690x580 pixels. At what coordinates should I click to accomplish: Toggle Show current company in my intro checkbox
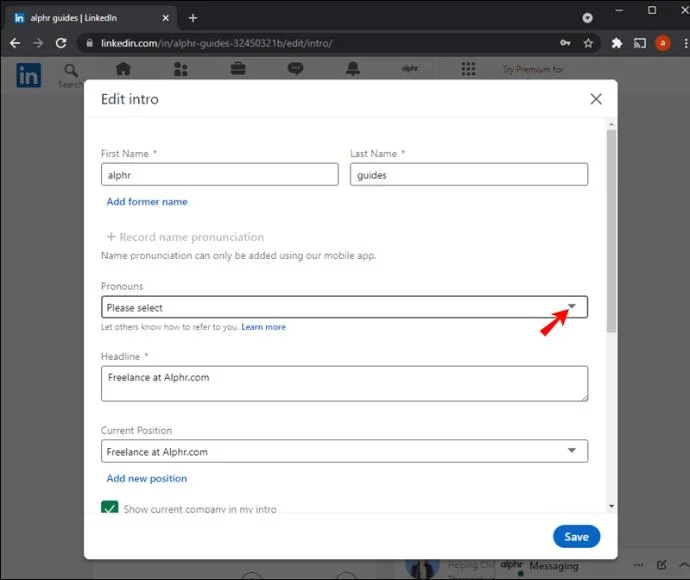tap(110, 507)
